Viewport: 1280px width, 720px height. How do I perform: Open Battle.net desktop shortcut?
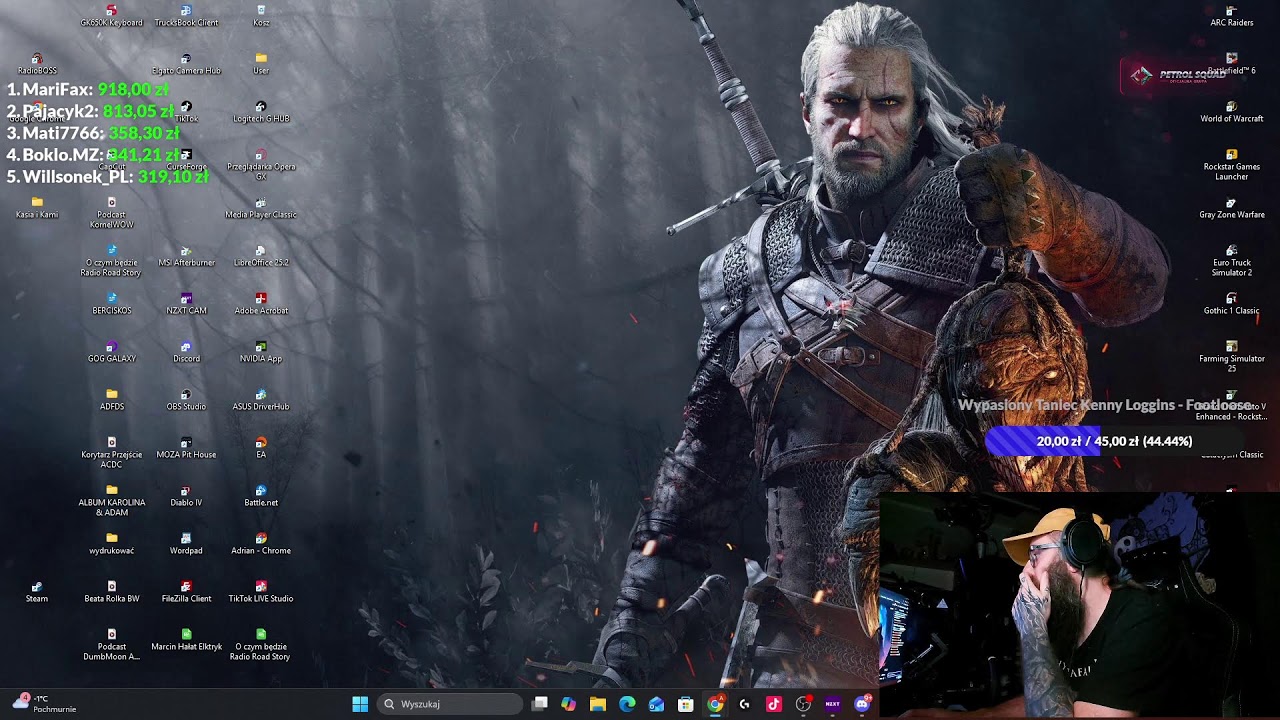pos(261,496)
